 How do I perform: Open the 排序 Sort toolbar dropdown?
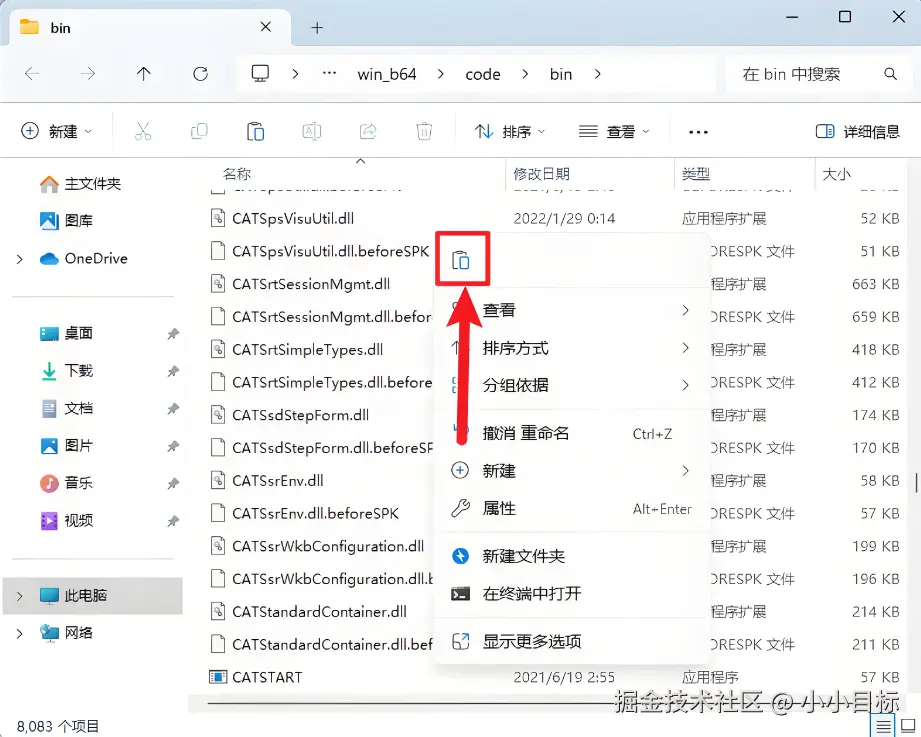click(x=509, y=132)
